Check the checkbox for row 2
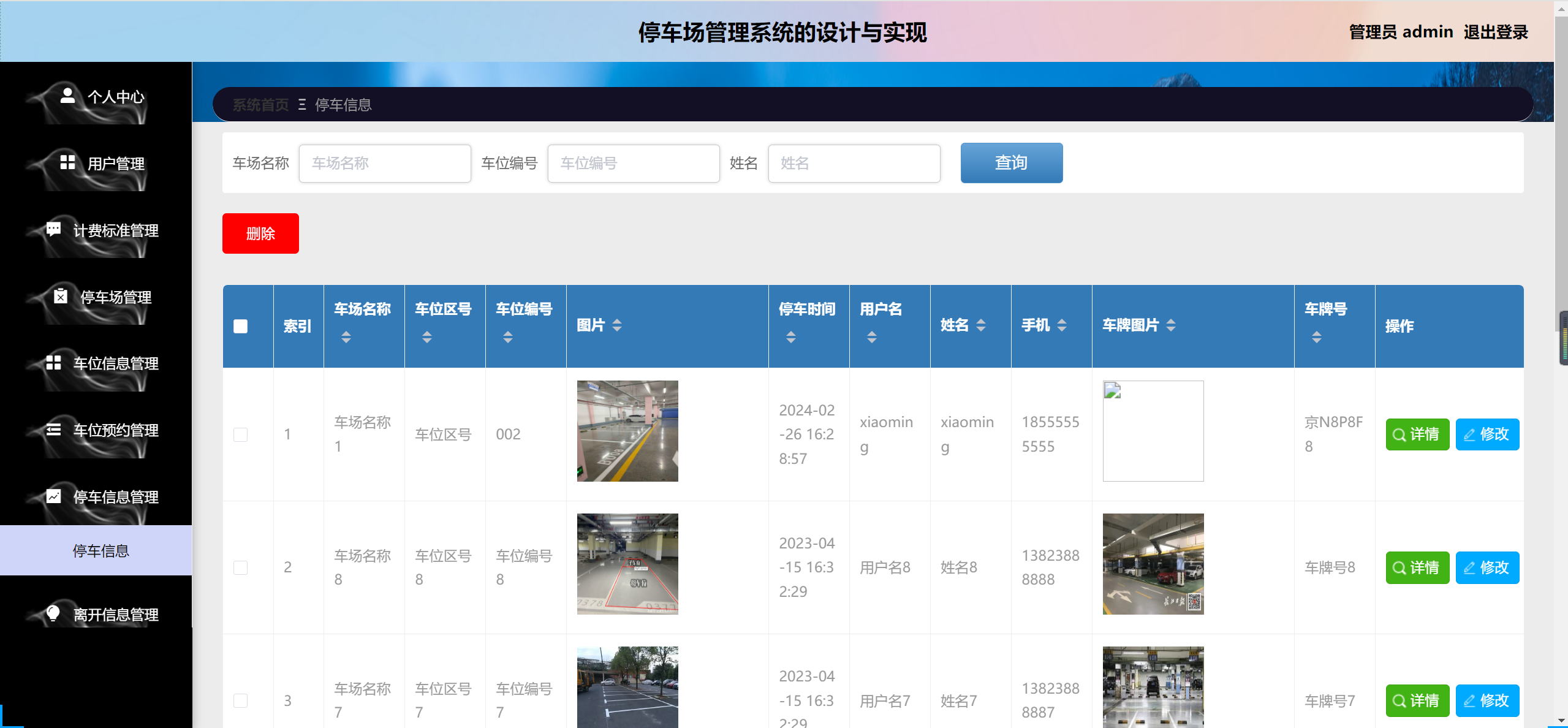Viewport: 1568px width, 728px height. click(x=240, y=567)
